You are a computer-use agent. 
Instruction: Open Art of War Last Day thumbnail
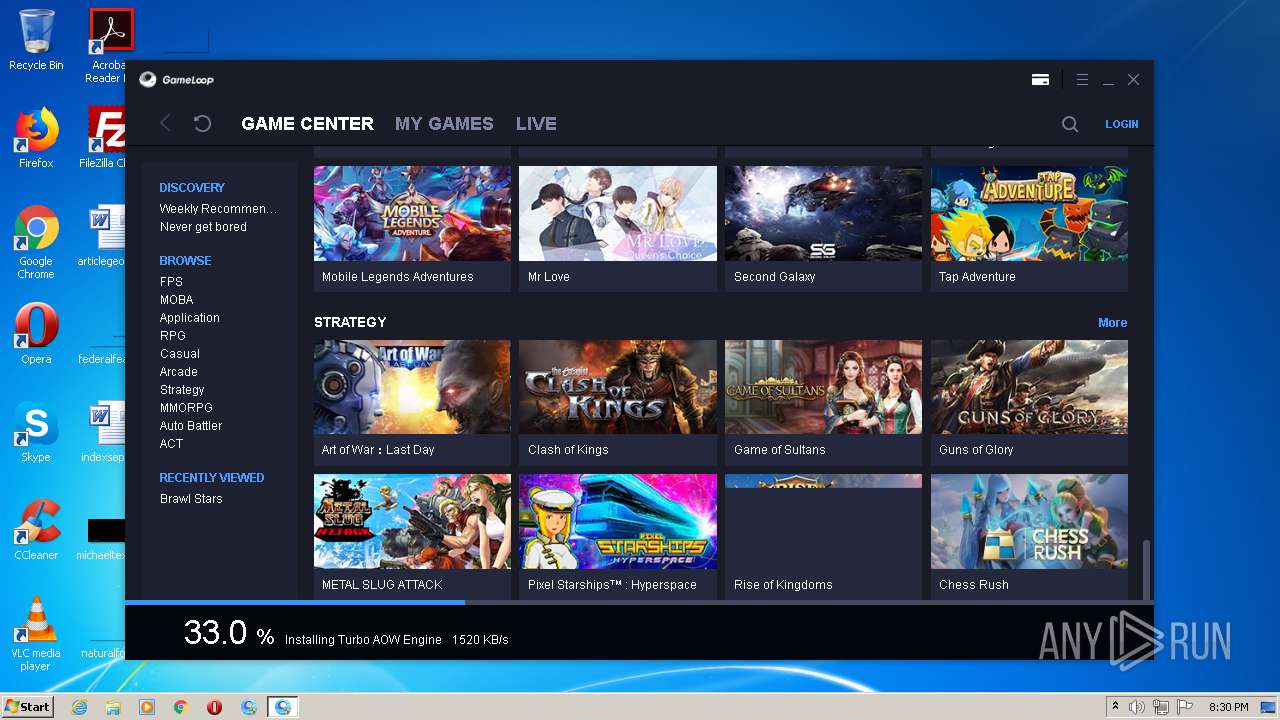point(412,387)
